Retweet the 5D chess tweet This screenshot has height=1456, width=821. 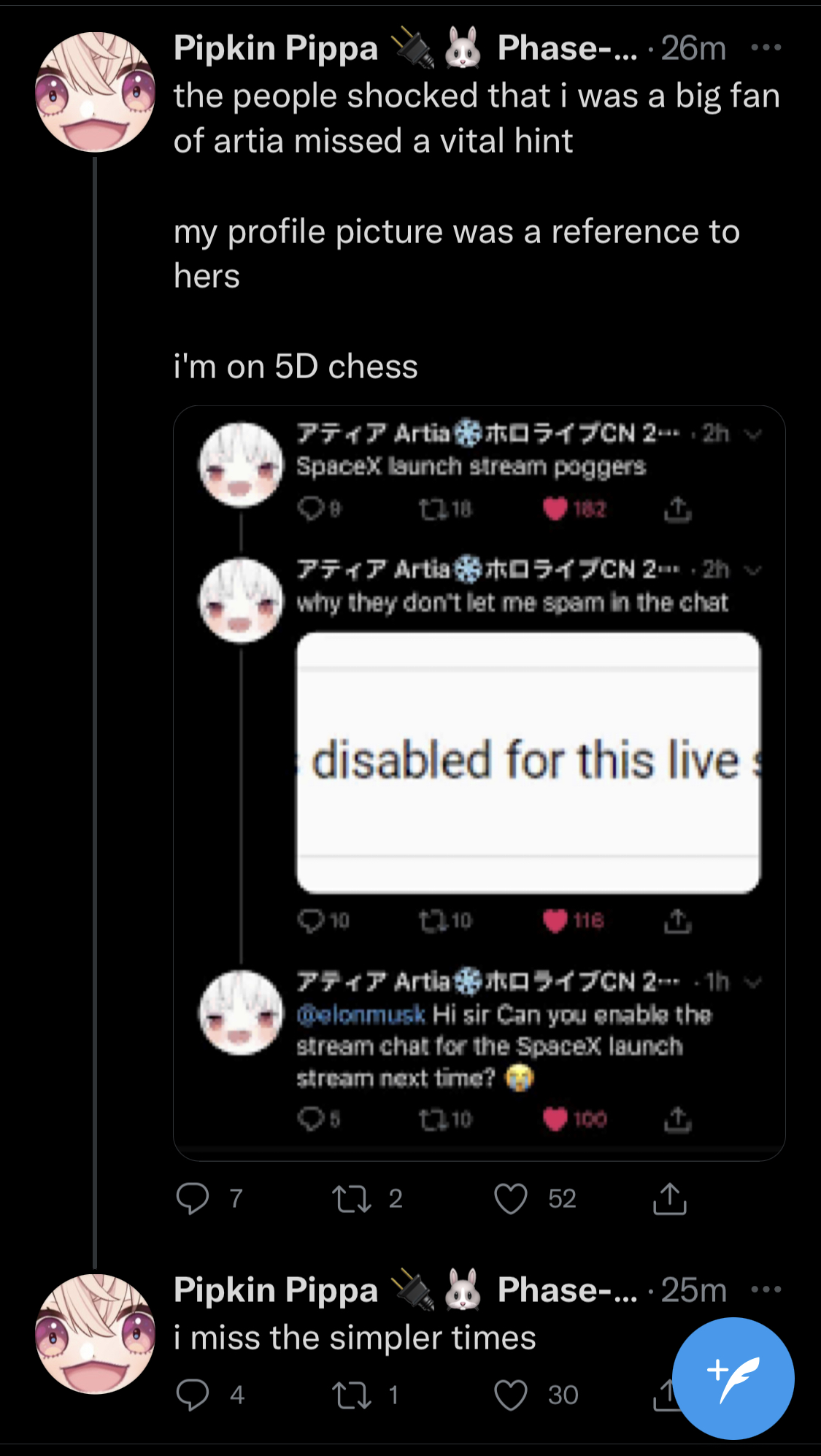click(x=352, y=1198)
